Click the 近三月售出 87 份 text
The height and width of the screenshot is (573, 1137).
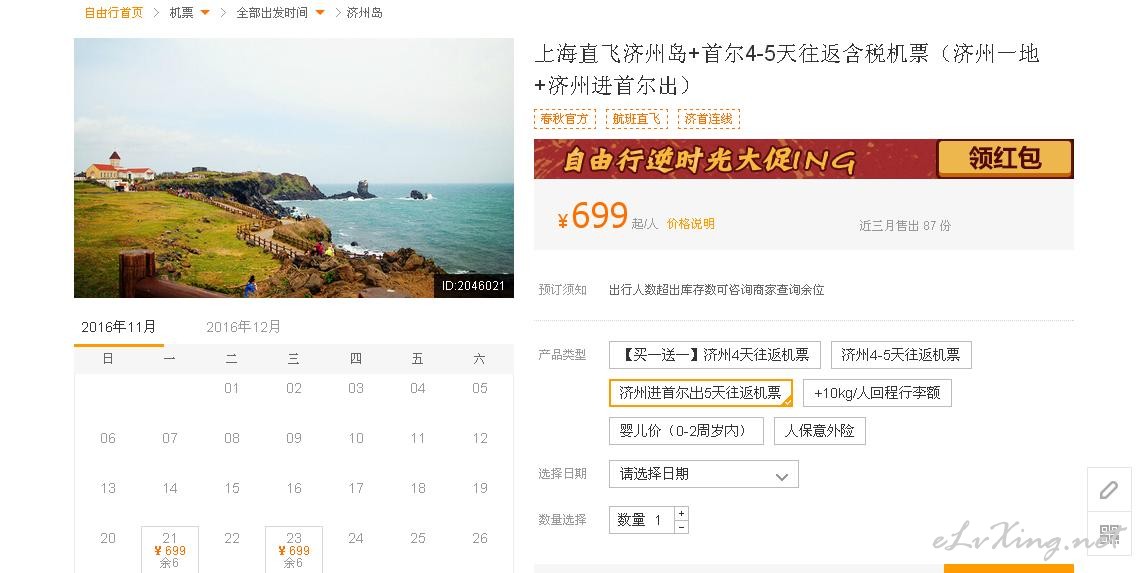(905, 226)
